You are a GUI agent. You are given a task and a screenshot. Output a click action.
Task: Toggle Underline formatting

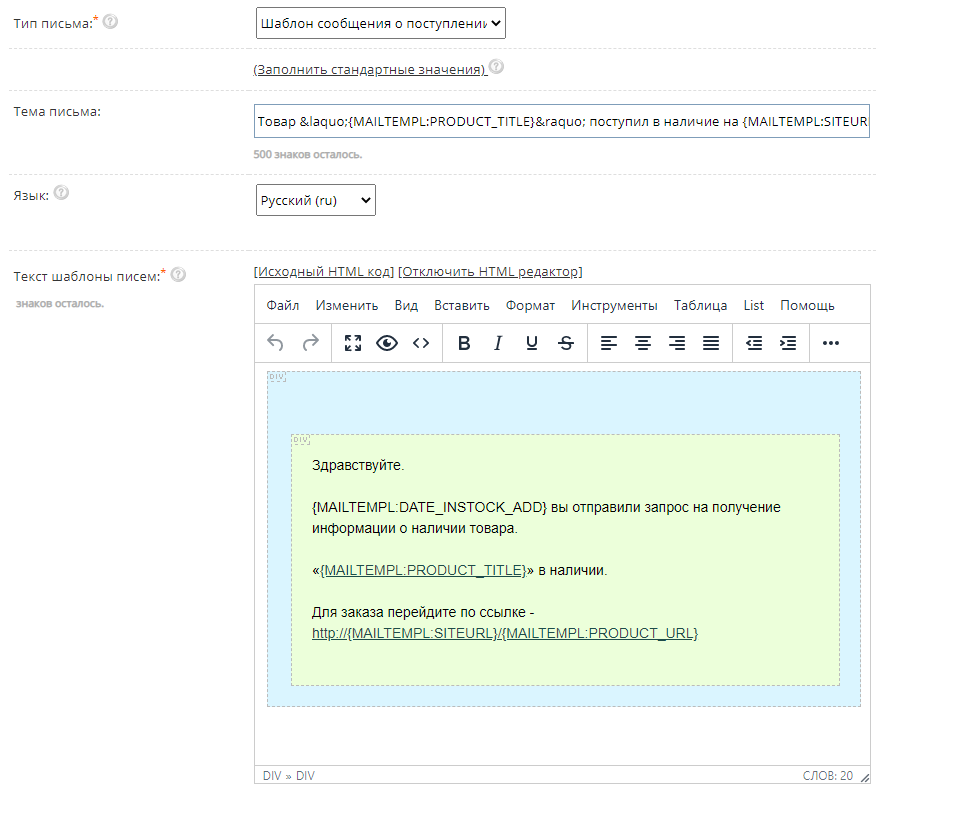click(532, 343)
